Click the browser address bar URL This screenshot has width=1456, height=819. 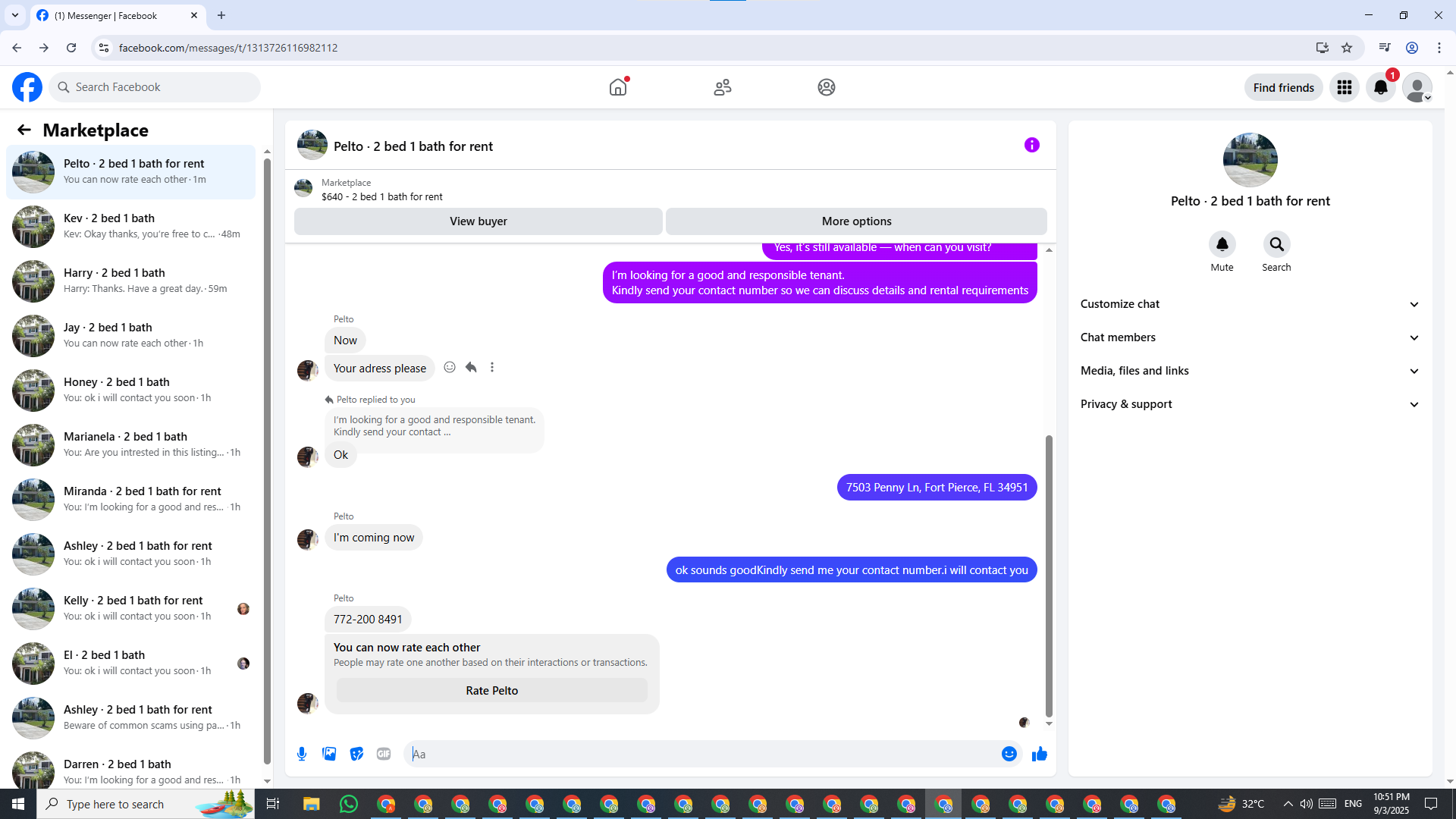tap(228, 48)
